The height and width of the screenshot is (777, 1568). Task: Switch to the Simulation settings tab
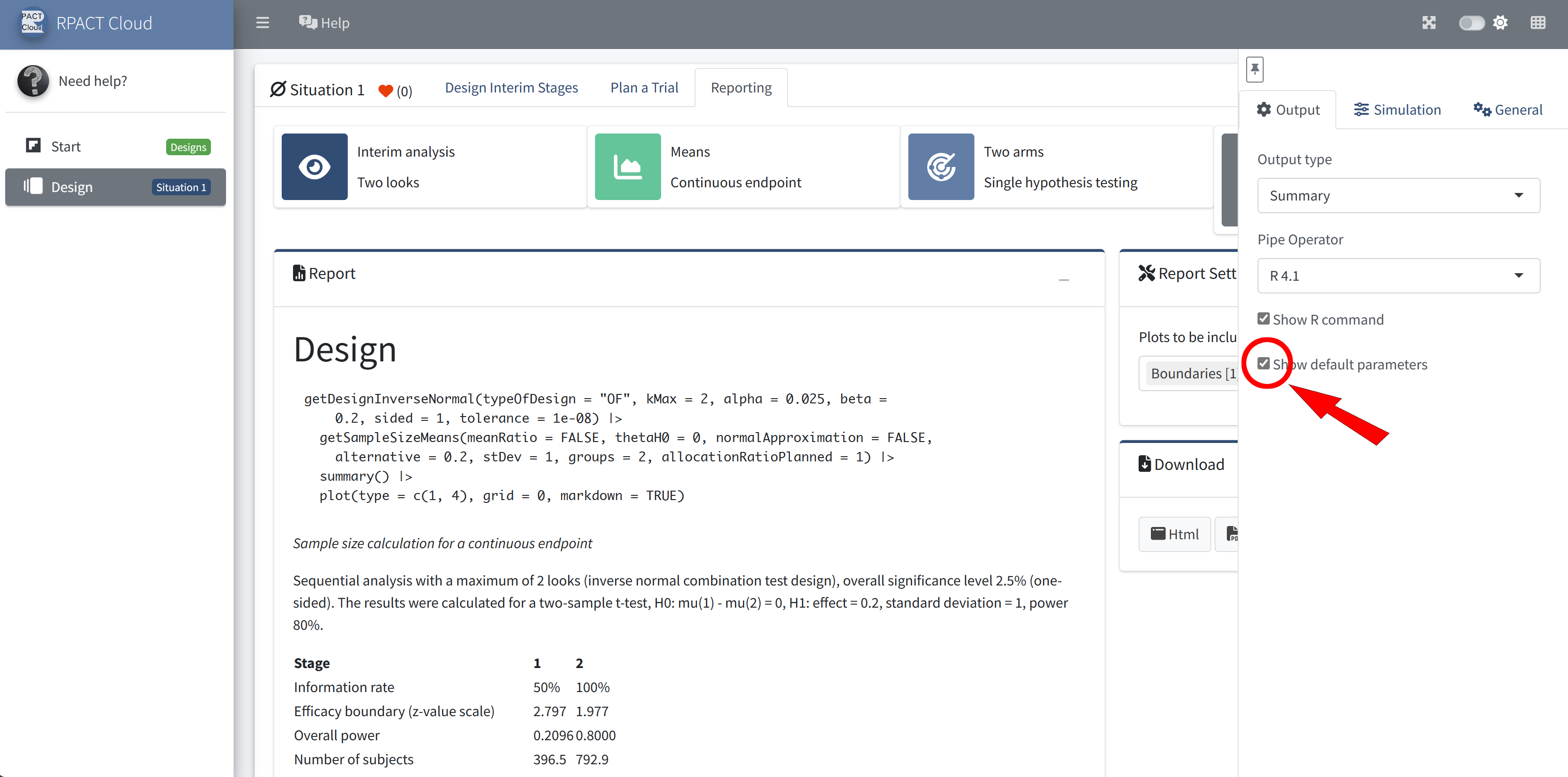(x=1397, y=110)
